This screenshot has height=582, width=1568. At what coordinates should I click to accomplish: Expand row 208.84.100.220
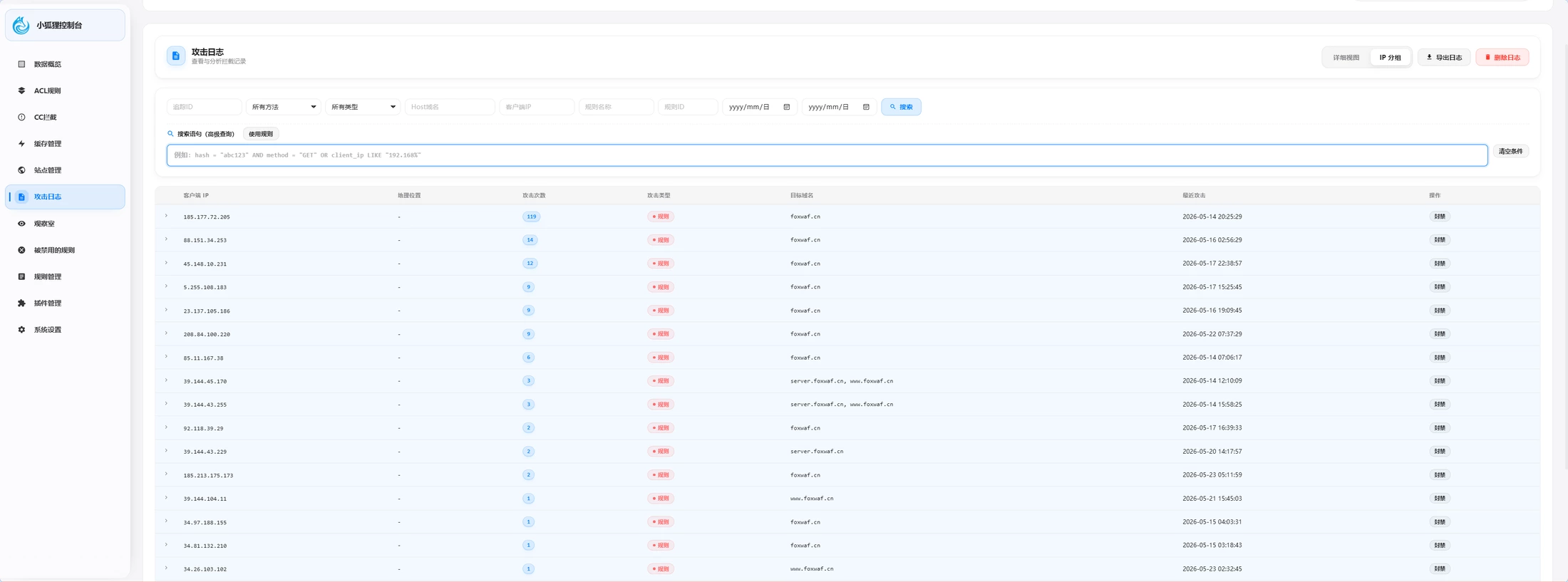pyautogui.click(x=166, y=333)
